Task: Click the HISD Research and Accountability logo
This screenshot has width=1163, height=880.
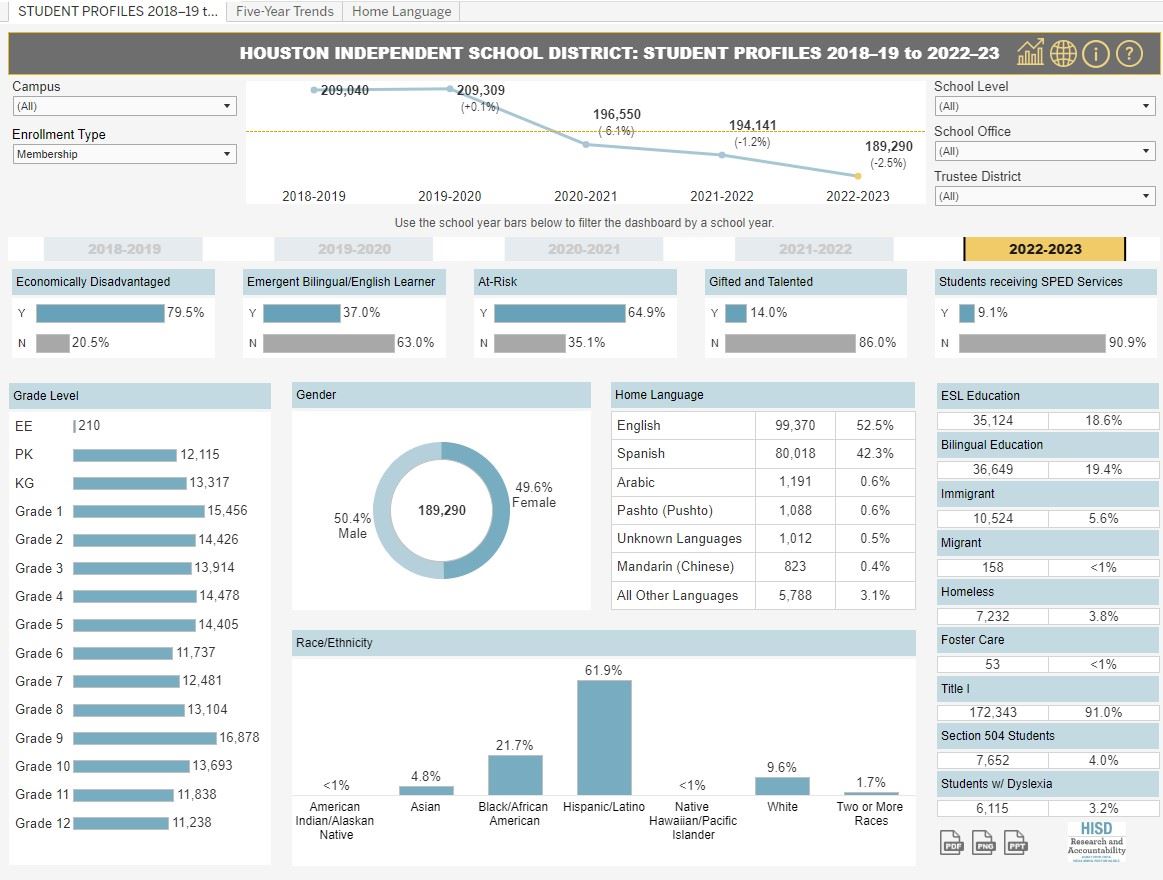Action: (1096, 841)
